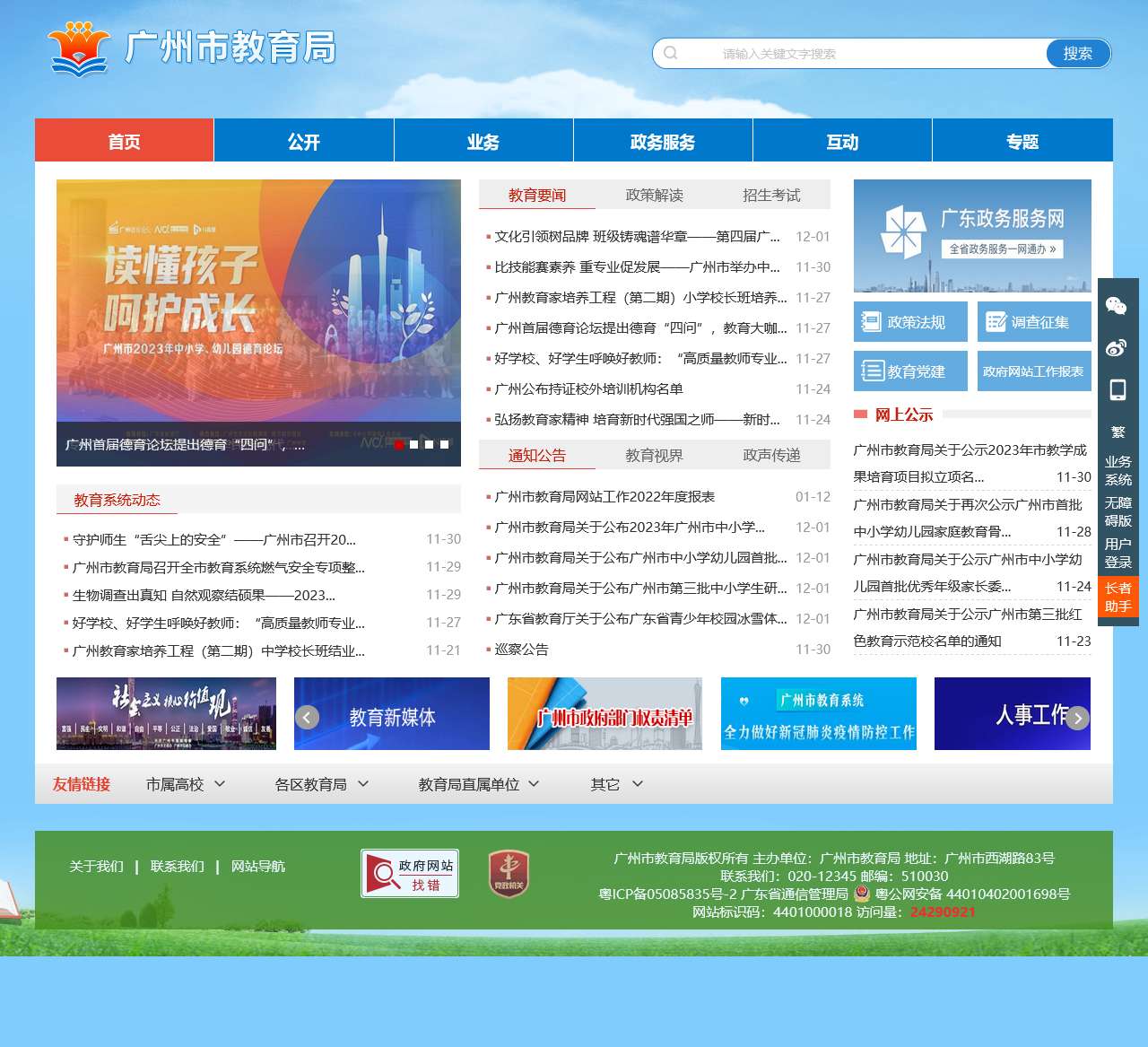Open 业务 in main navigation
This screenshot has height=1047, width=1148.
click(x=483, y=141)
